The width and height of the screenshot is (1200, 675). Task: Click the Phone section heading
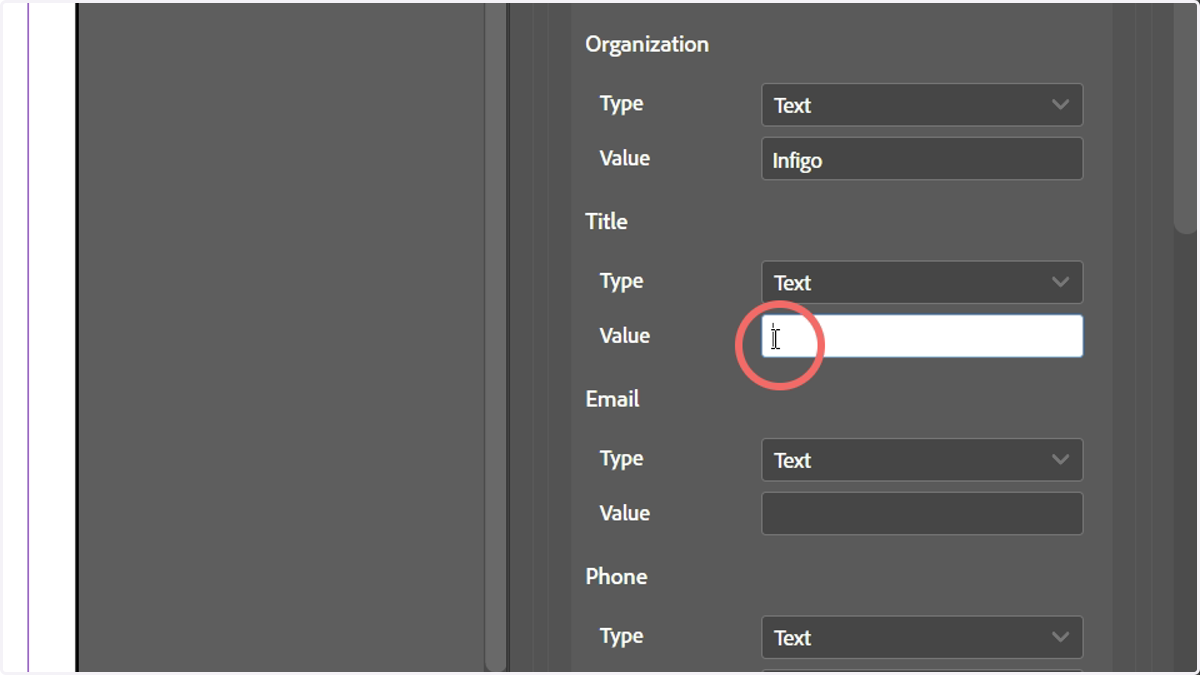616,576
